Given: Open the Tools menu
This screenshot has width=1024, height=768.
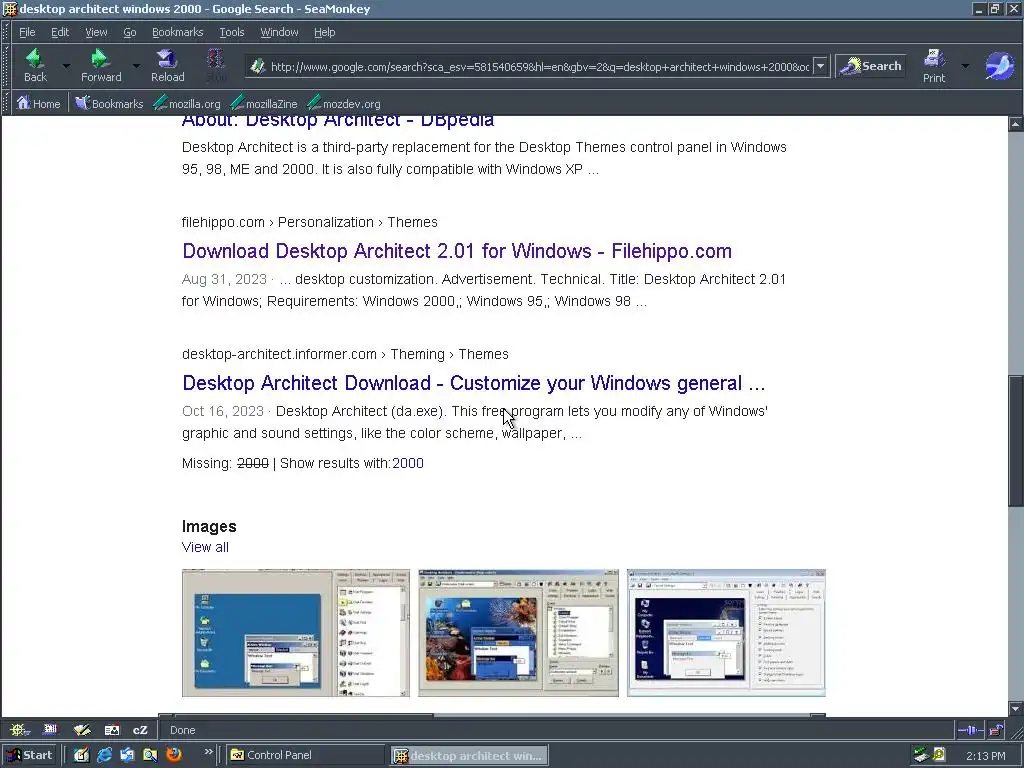Looking at the screenshot, I should (231, 32).
